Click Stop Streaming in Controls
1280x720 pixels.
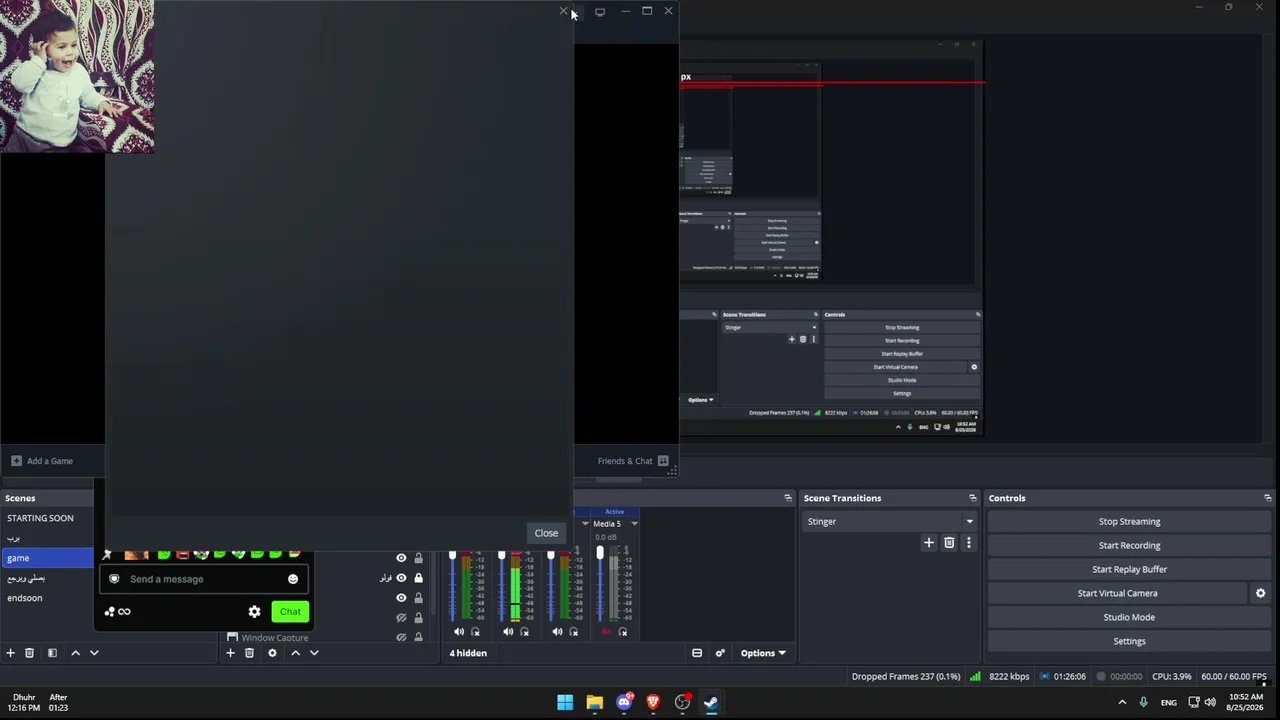pos(1129,521)
